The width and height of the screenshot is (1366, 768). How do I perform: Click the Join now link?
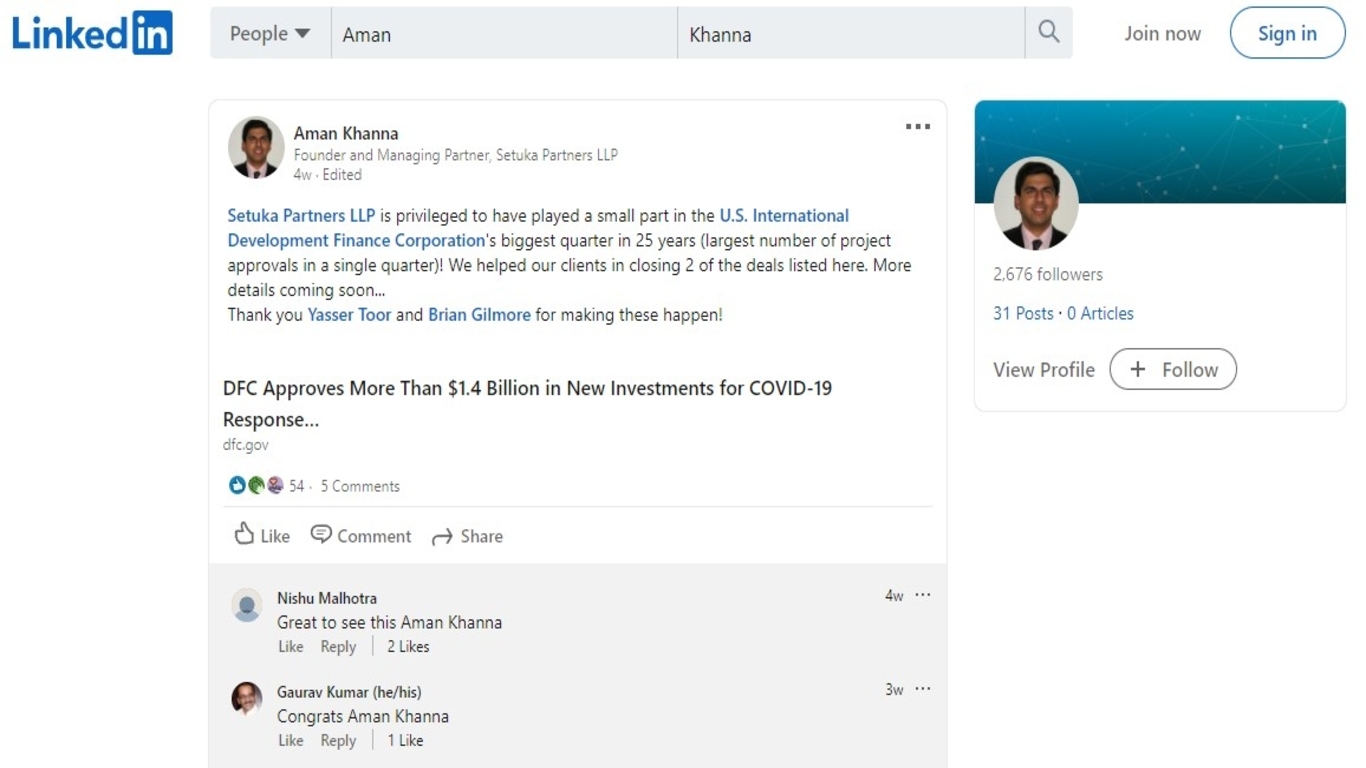click(x=1162, y=33)
